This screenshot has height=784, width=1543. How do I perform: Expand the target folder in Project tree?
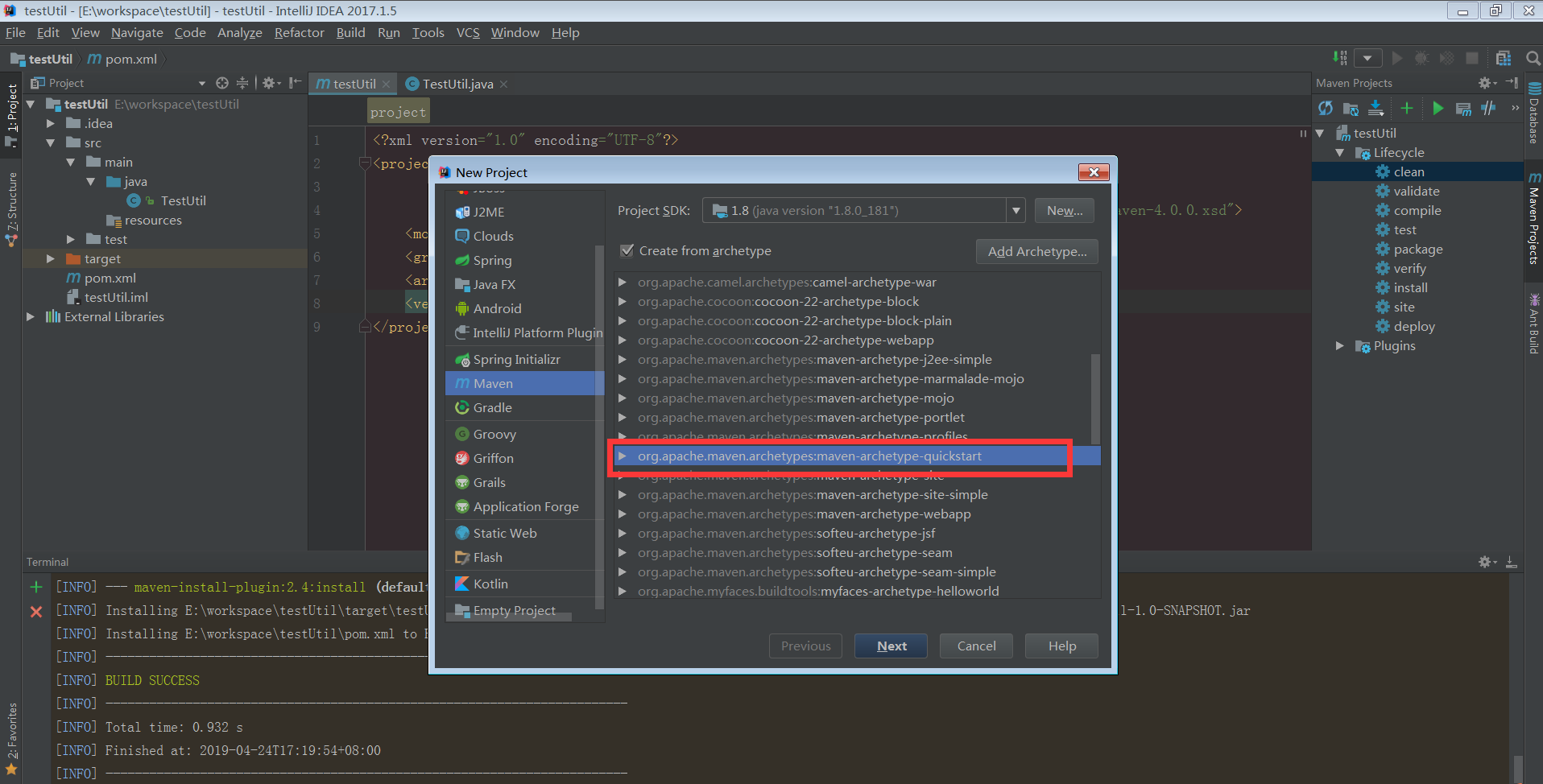(50, 258)
